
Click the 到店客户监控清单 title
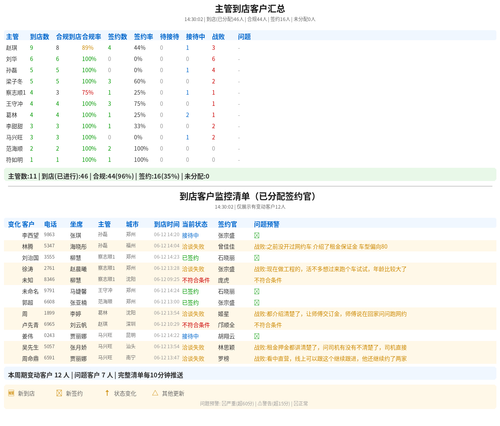point(250,196)
